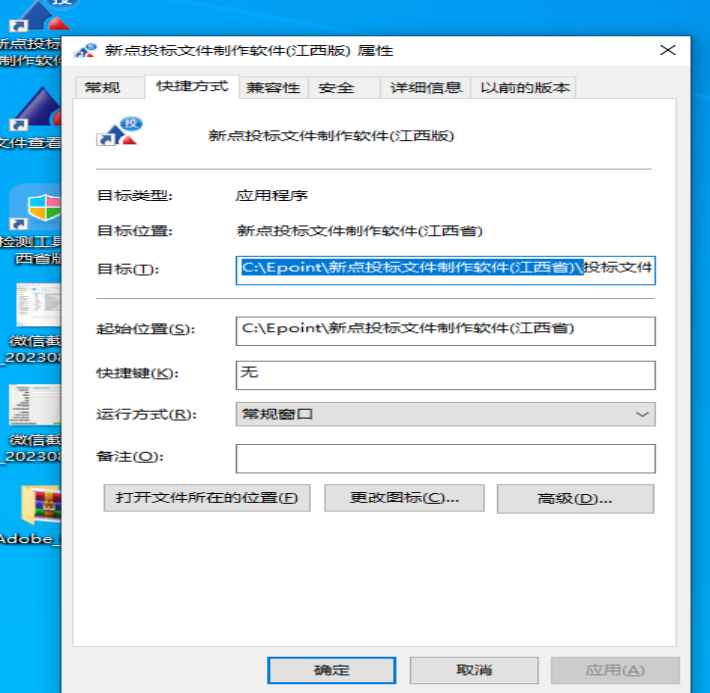Click the 目标(T) path input field
The image size is (710, 693).
click(x=446, y=270)
